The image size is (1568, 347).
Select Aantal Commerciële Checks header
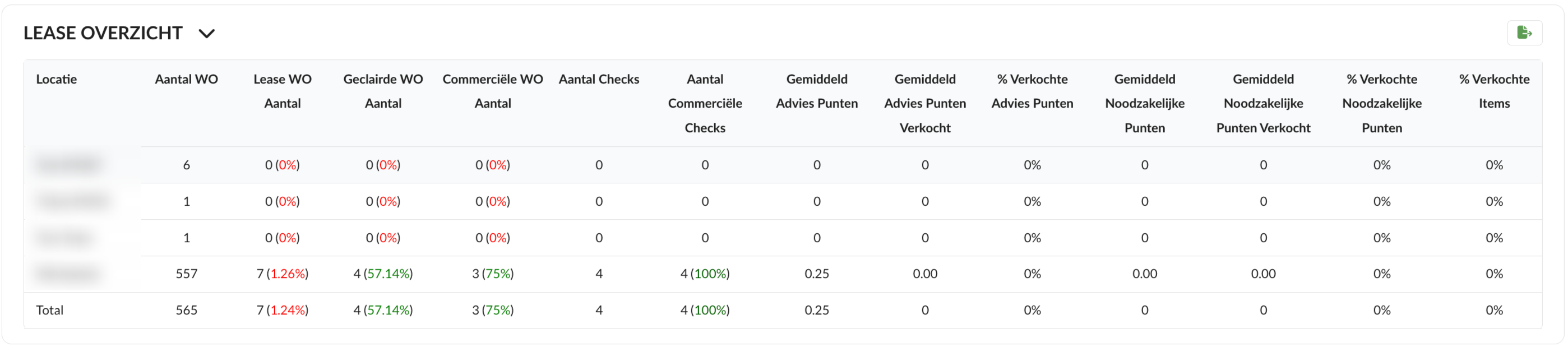(705, 104)
